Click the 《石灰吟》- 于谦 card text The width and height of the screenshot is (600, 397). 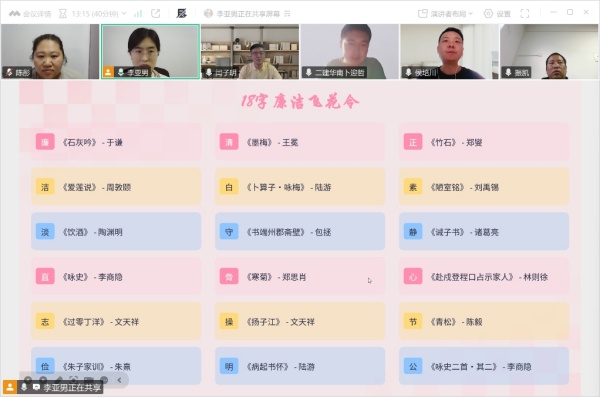pos(92,142)
